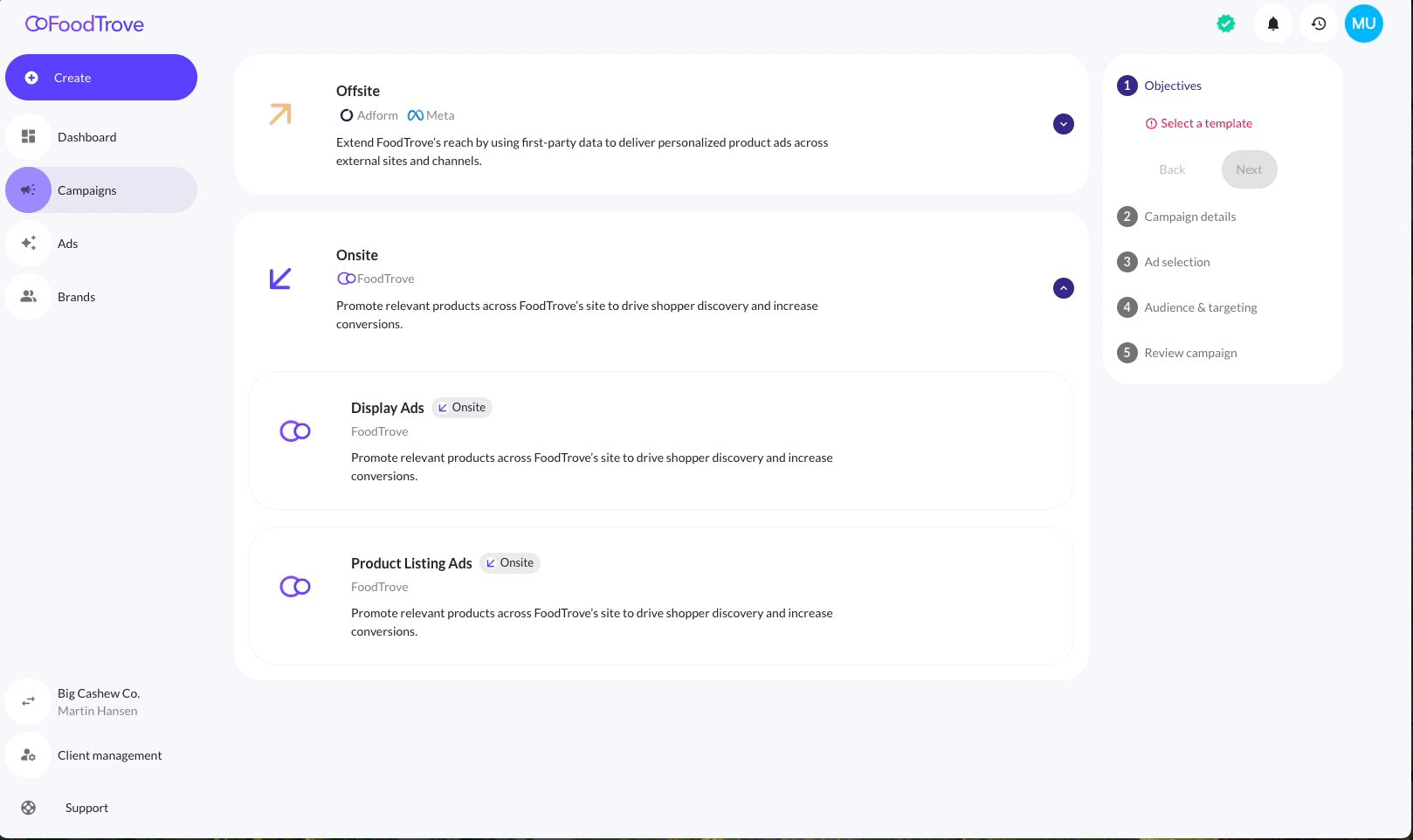
Task: Switch account via Big Cashew Co.
Action: point(101,702)
